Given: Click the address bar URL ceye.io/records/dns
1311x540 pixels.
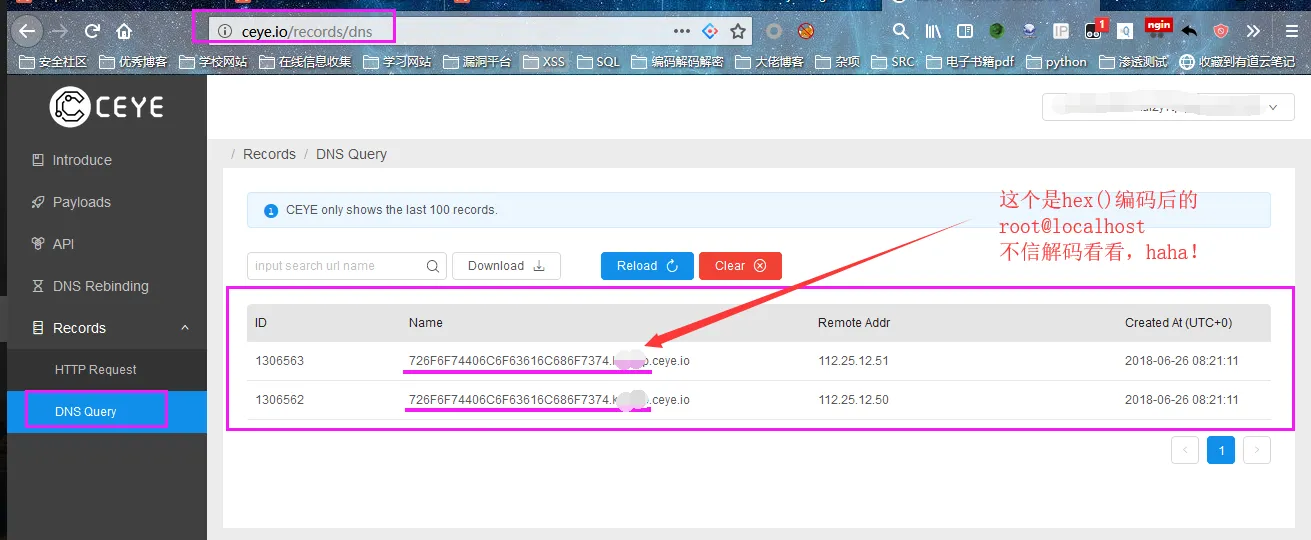Looking at the screenshot, I should point(307,31).
